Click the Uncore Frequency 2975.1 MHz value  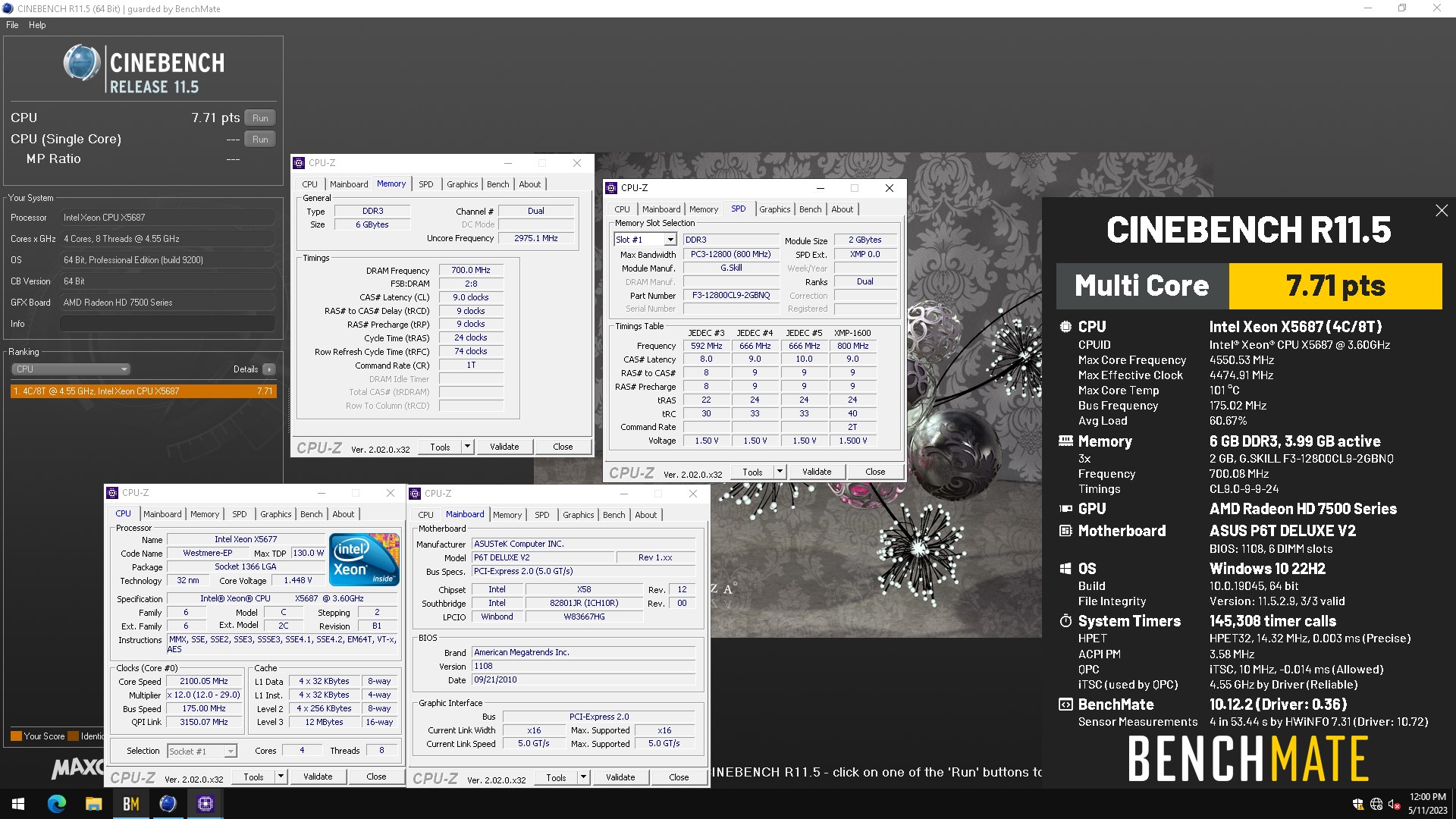(535, 238)
